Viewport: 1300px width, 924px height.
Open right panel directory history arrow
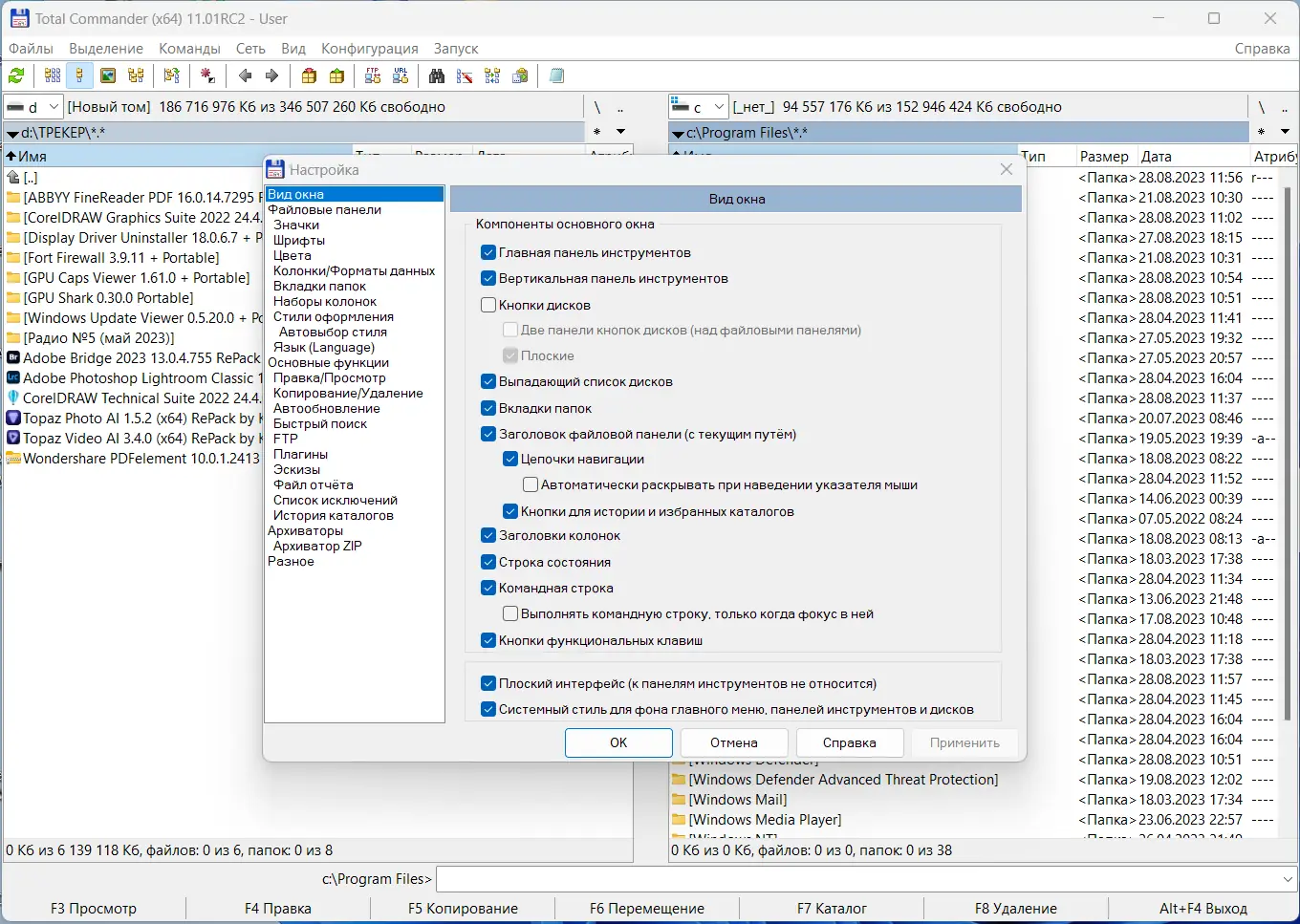(x=1285, y=132)
